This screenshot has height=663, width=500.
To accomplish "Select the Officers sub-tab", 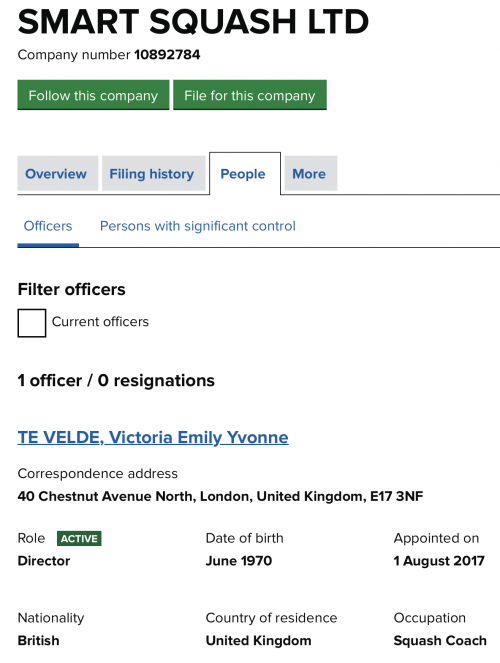I will (x=48, y=226).
